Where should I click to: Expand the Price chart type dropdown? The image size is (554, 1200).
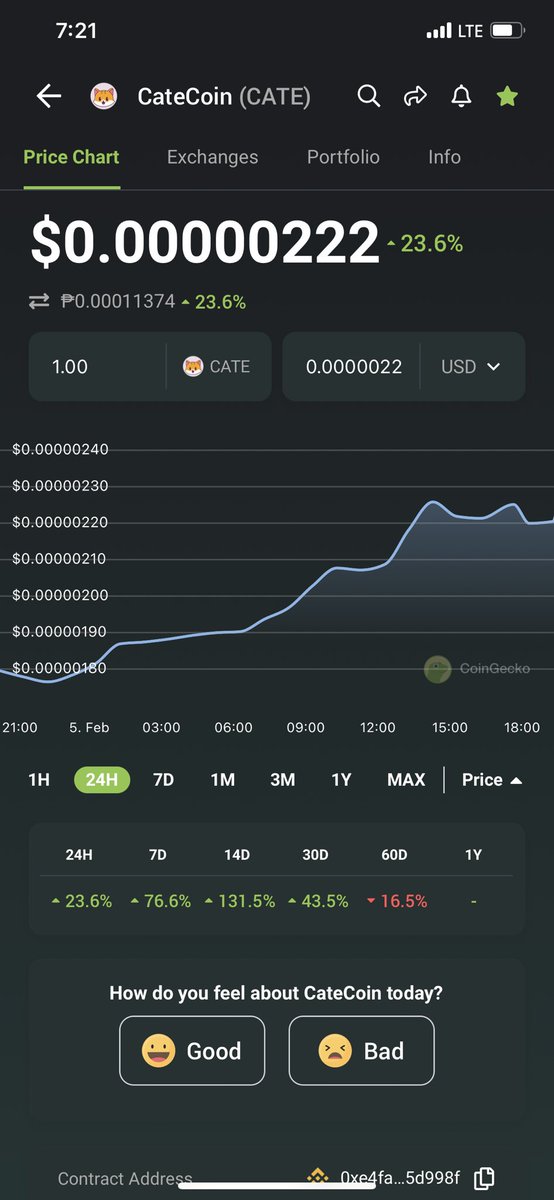492,780
